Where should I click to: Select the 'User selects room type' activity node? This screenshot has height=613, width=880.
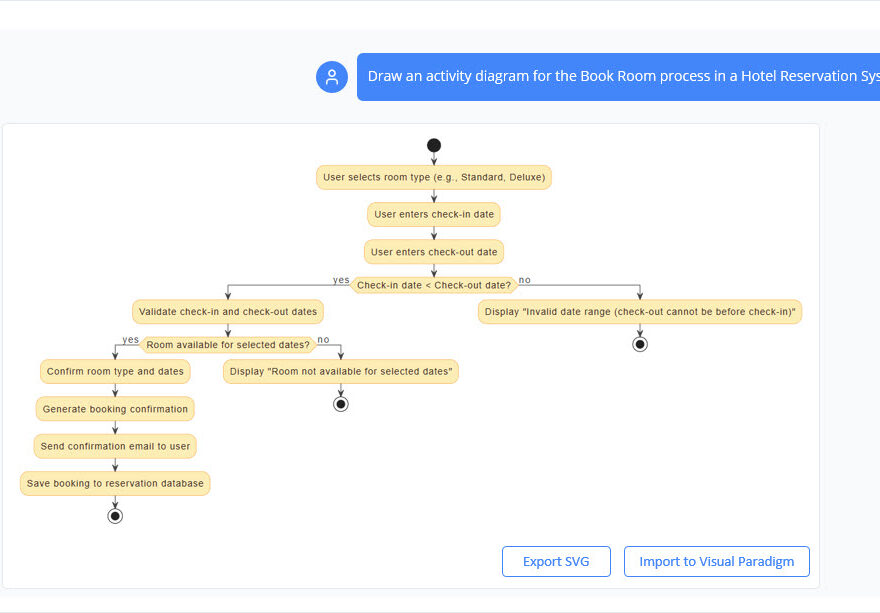[x=433, y=177]
